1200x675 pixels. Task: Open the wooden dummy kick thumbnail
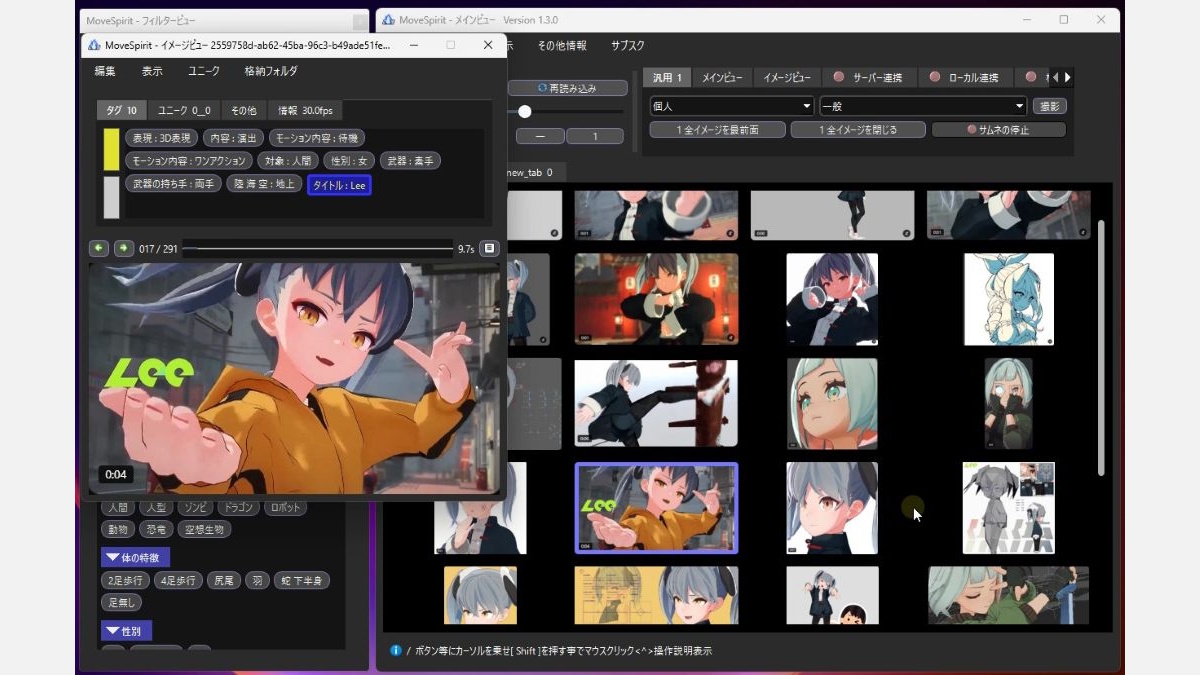click(x=656, y=403)
